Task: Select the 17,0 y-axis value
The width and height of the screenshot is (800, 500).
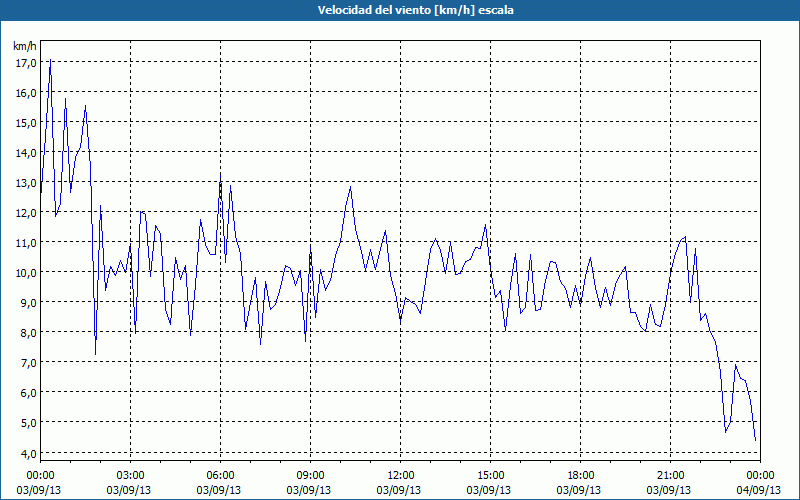Action: coord(26,63)
